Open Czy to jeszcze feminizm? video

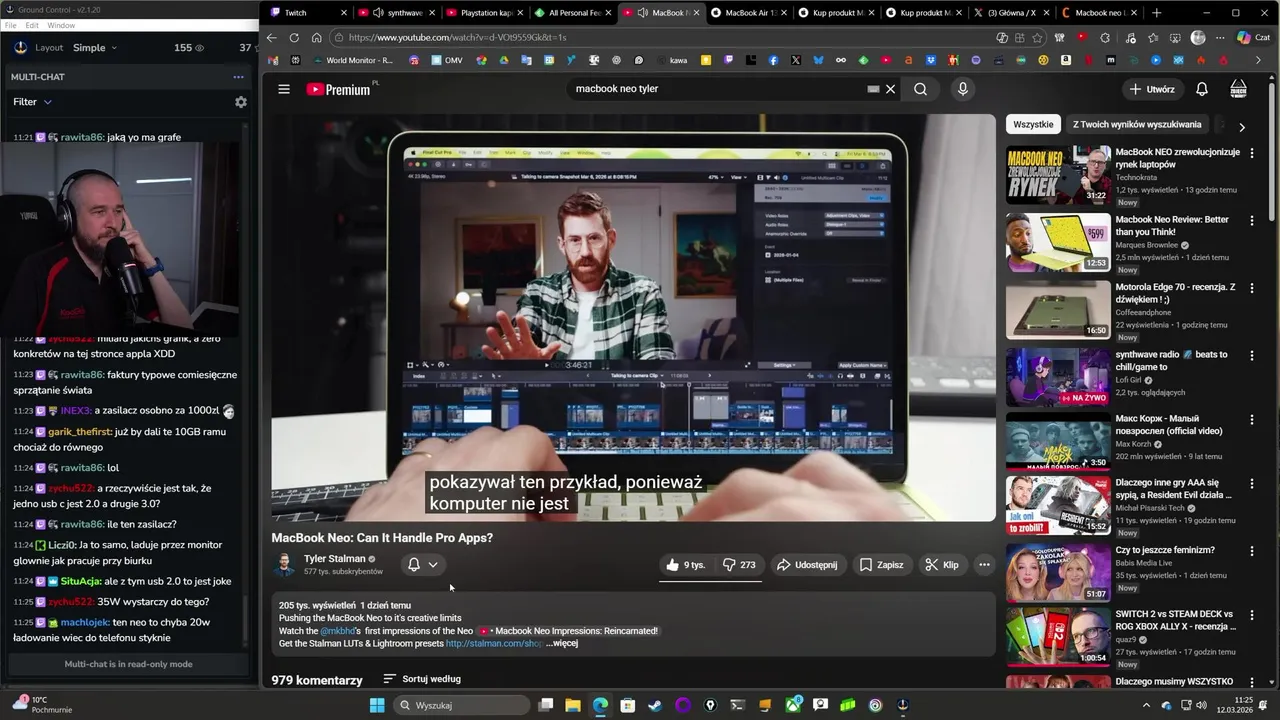[1165, 550]
